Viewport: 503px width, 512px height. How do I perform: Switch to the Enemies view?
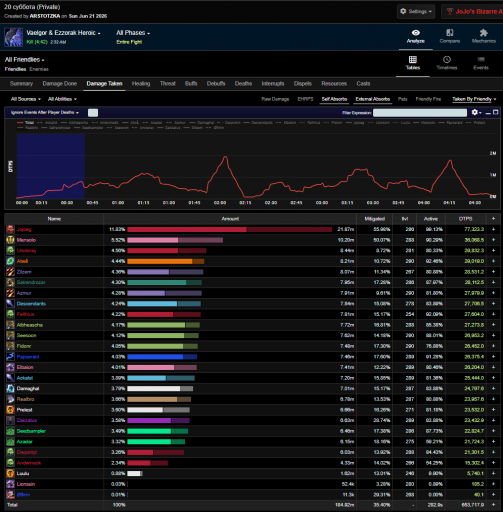pos(39,69)
